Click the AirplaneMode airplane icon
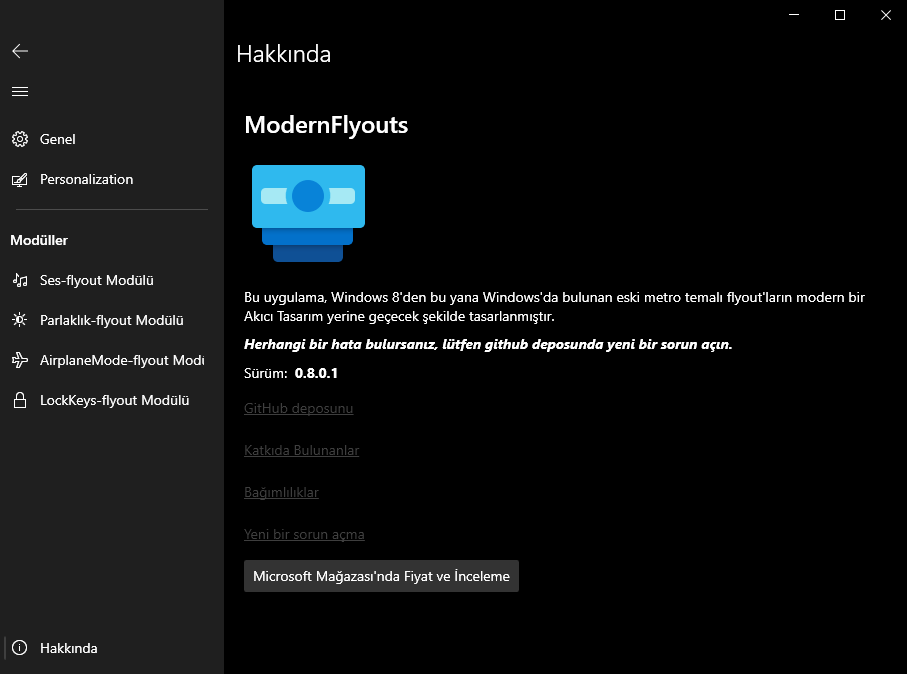Image resolution: width=907 pixels, height=674 pixels. pyautogui.click(x=20, y=360)
